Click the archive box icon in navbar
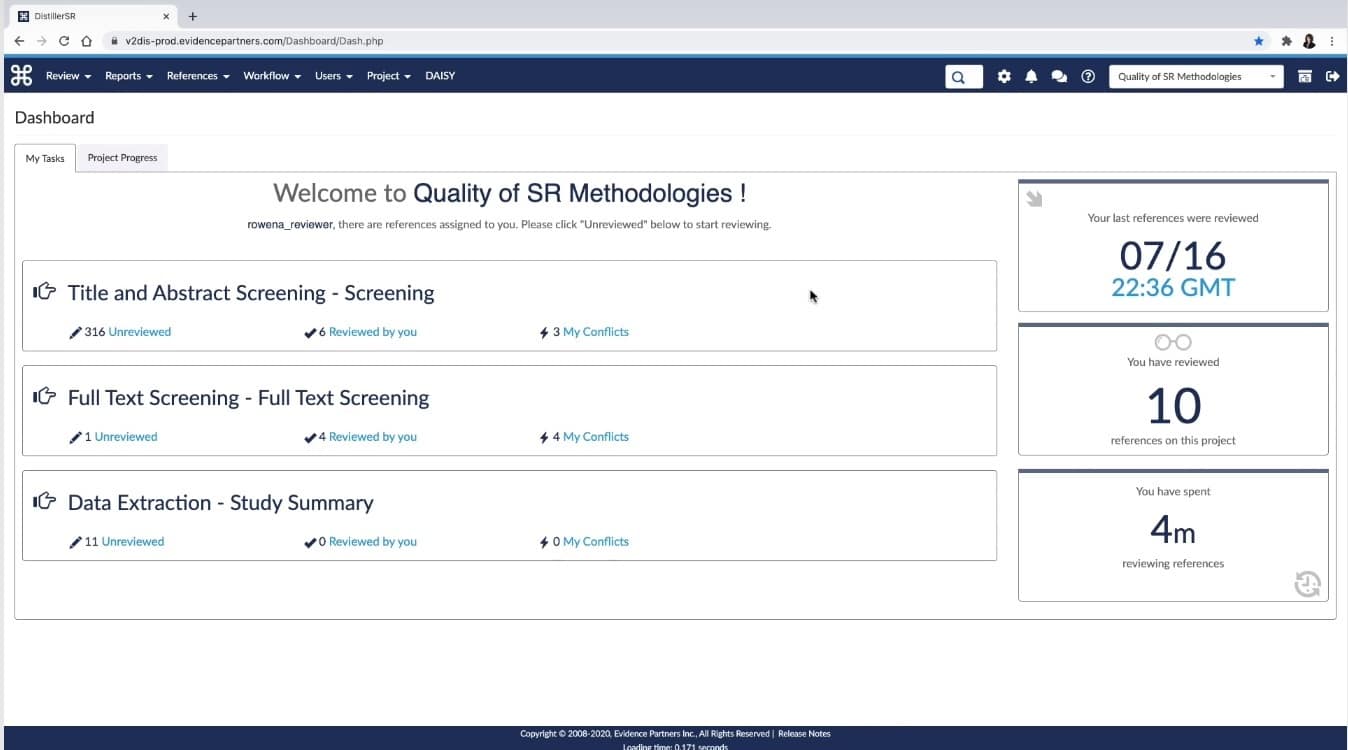1348x750 pixels. tap(1304, 76)
